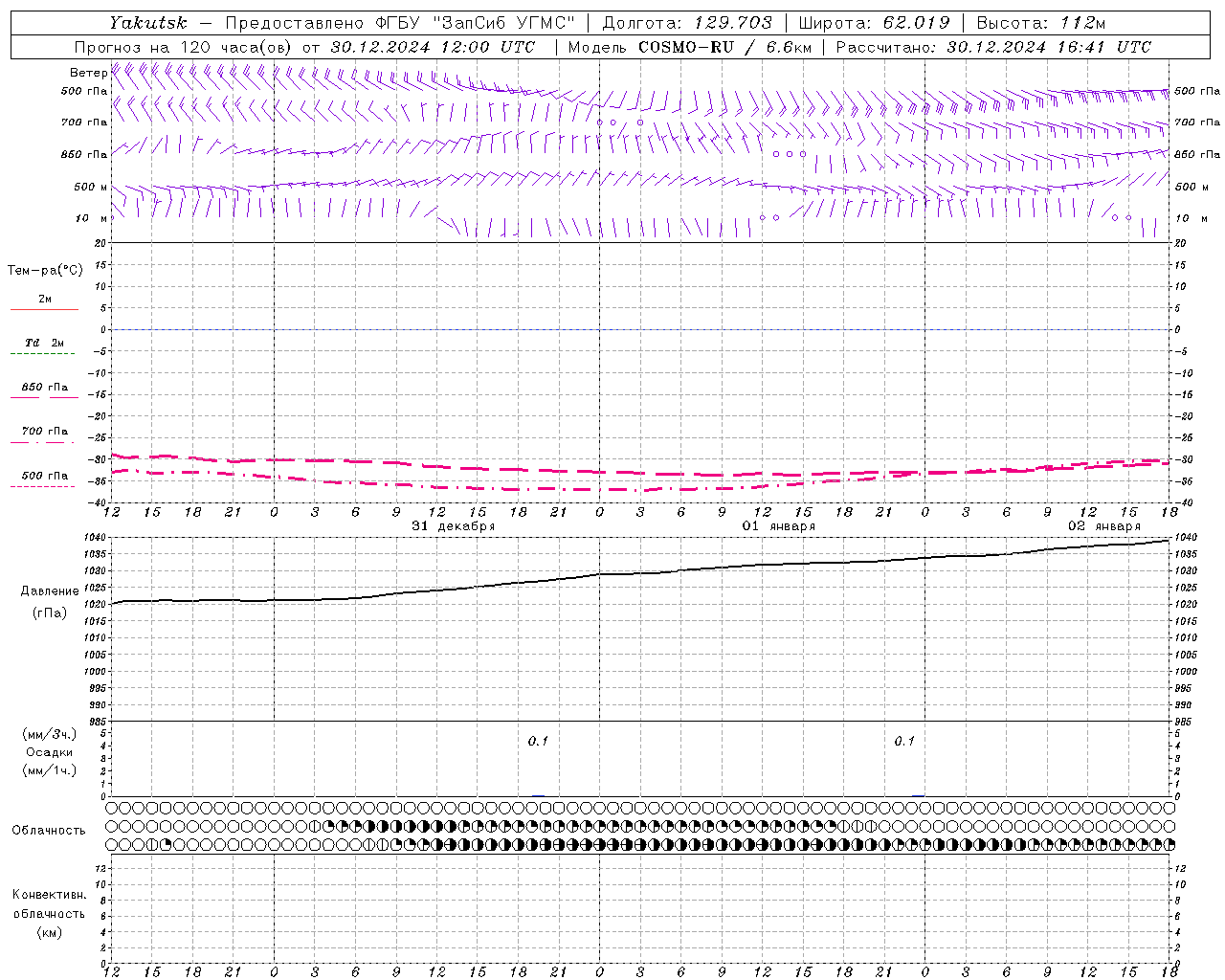The width and height of the screenshot is (1225, 980).
Task: Click the "01 января" date label
Action: point(779,526)
